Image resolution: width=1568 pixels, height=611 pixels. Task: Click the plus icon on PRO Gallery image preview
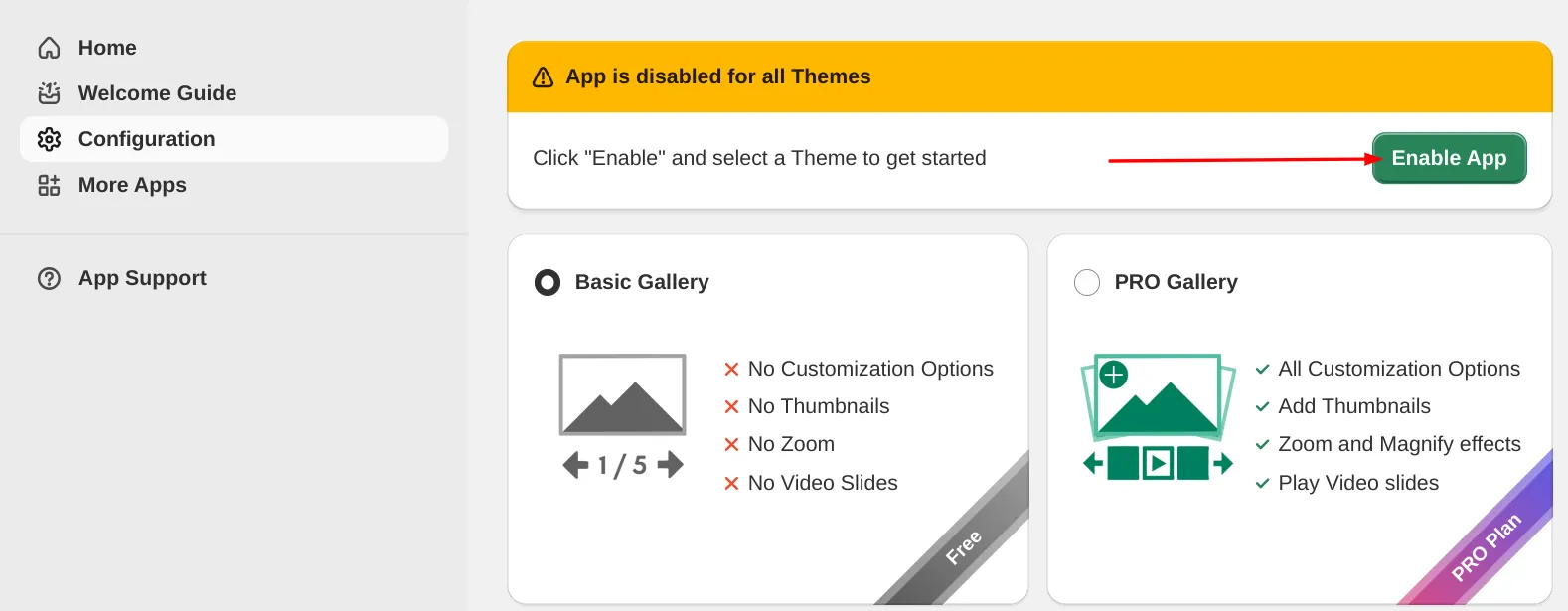1114,375
